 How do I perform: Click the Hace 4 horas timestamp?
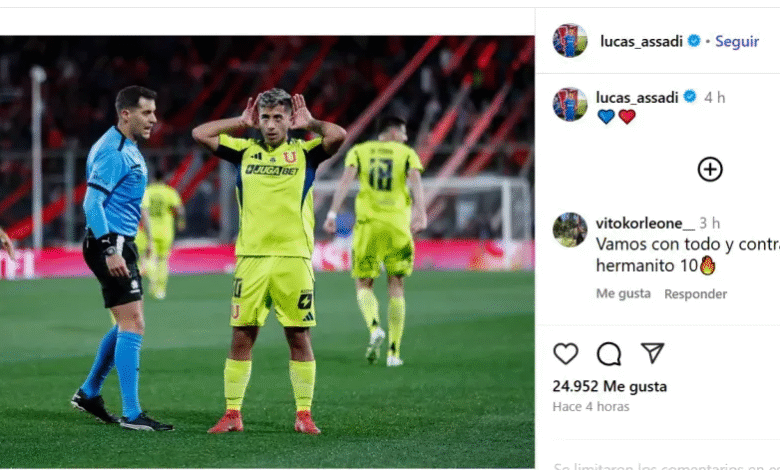(x=591, y=407)
